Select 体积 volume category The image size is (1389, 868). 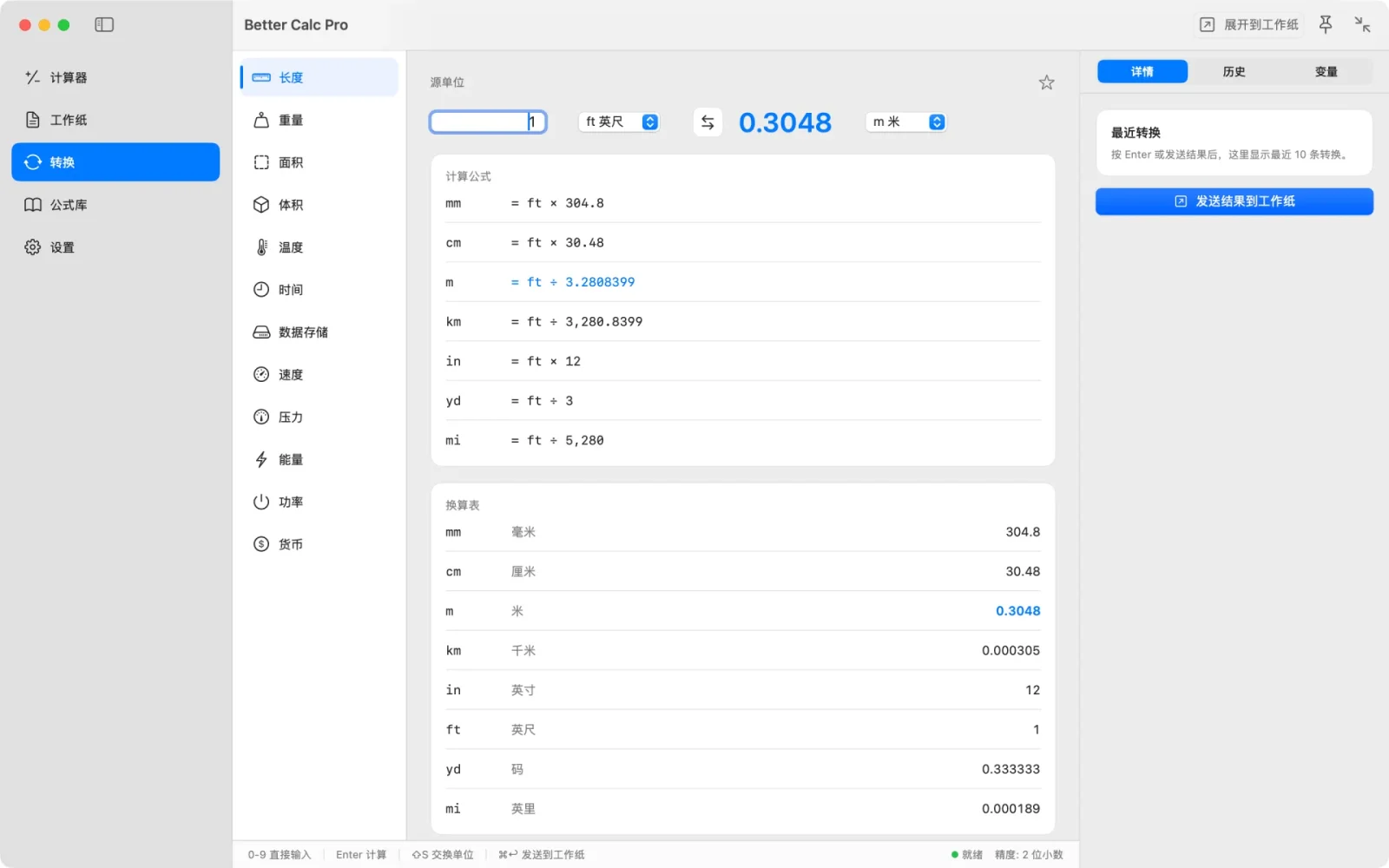click(319, 205)
